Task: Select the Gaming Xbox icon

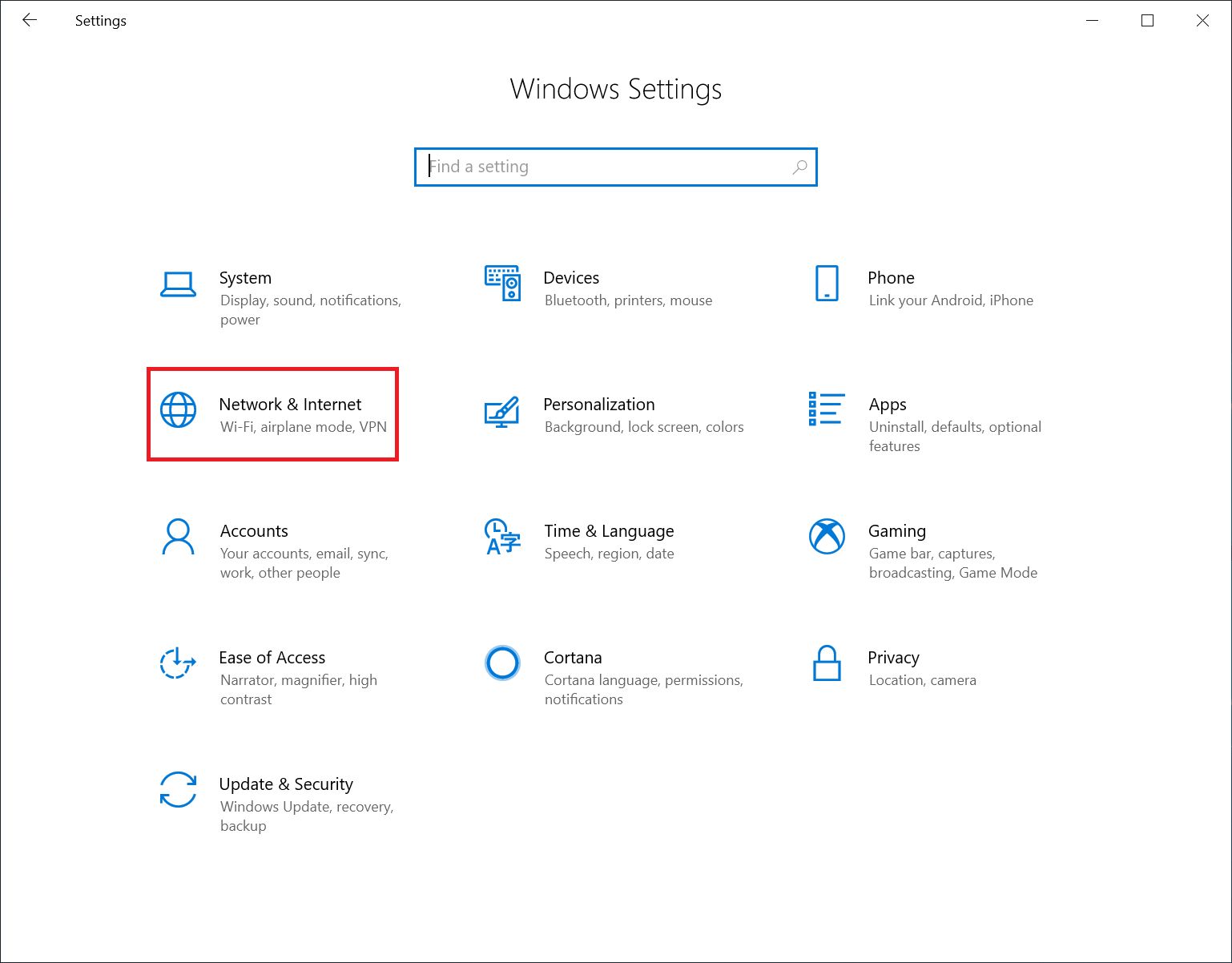Action: click(x=826, y=536)
